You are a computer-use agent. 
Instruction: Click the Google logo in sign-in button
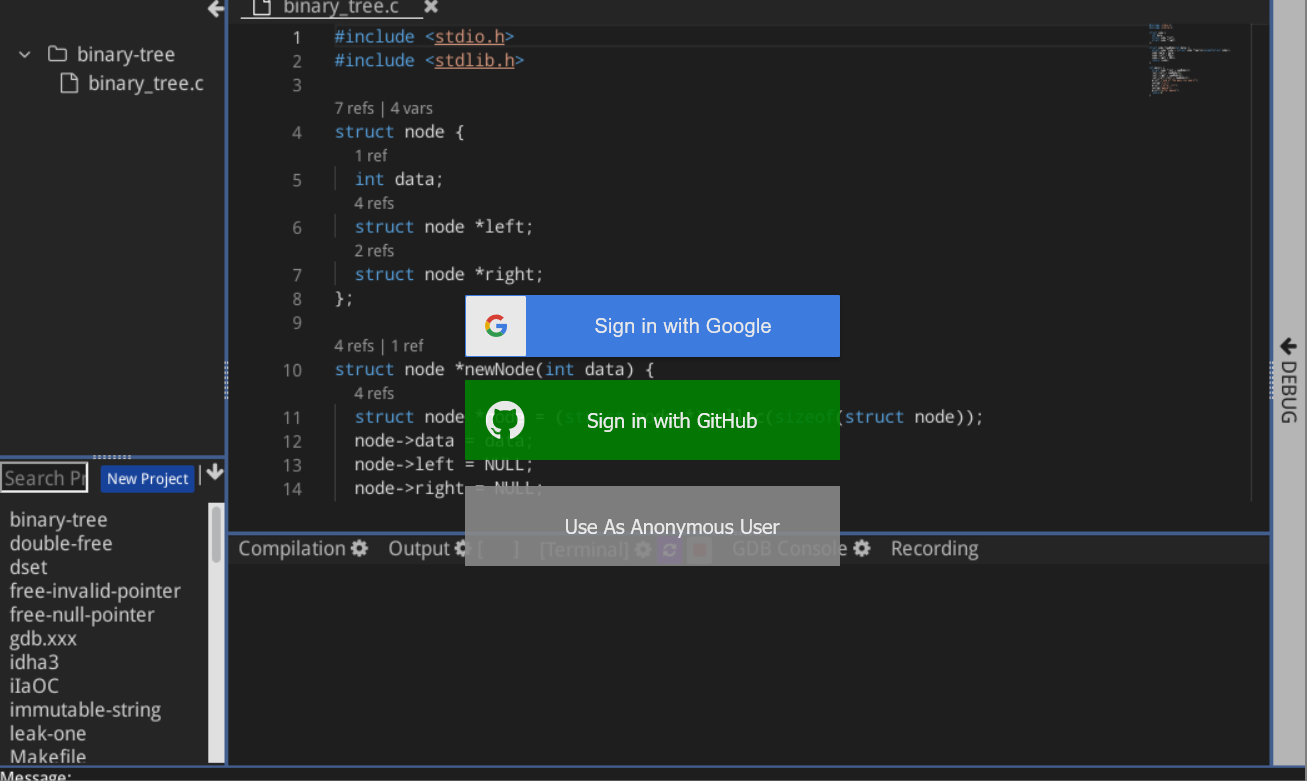click(x=496, y=326)
